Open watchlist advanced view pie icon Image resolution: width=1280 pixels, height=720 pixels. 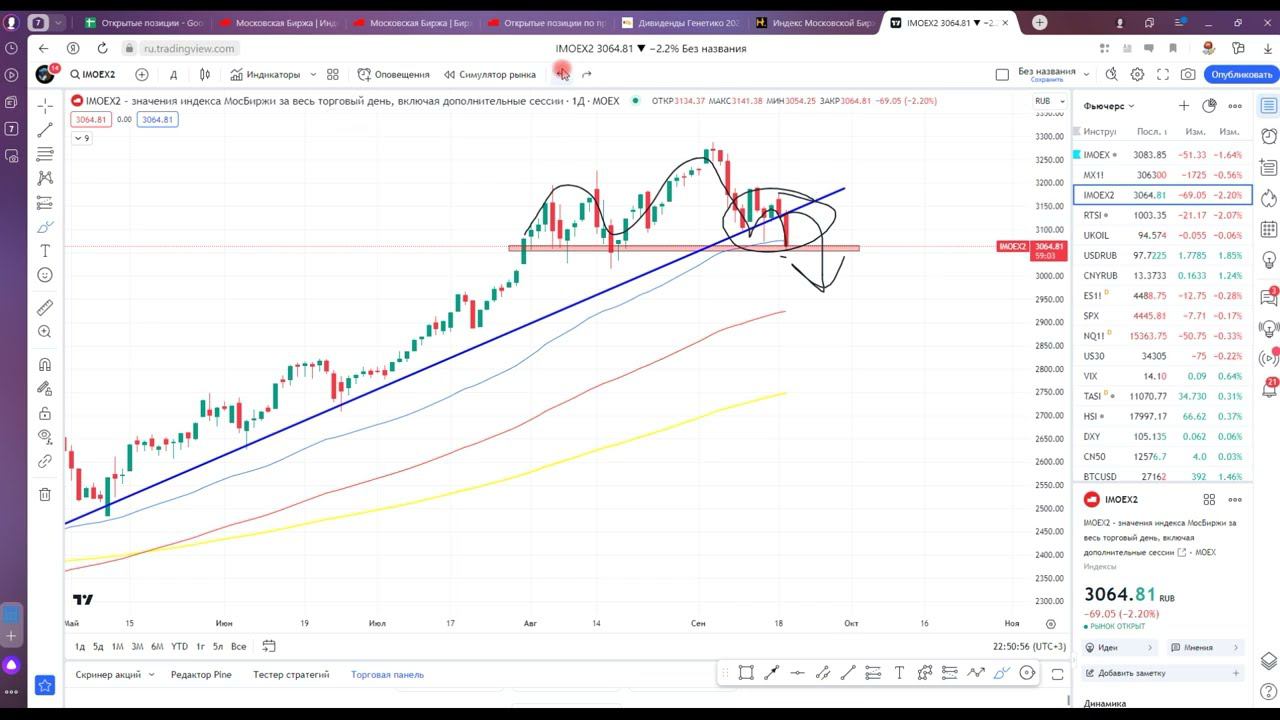pos(1209,105)
